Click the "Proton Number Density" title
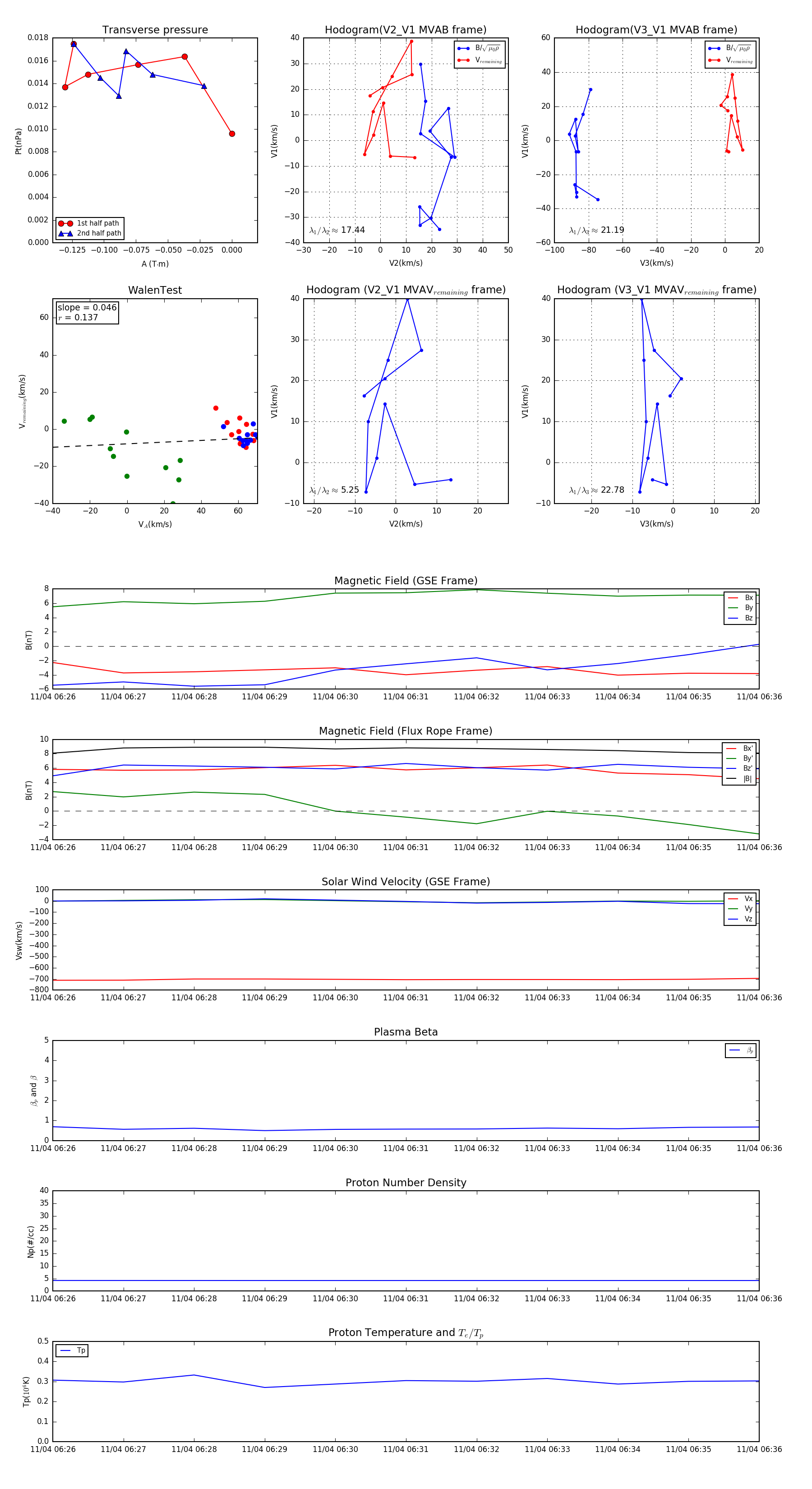The height and width of the screenshot is (1489, 812). tap(406, 1183)
